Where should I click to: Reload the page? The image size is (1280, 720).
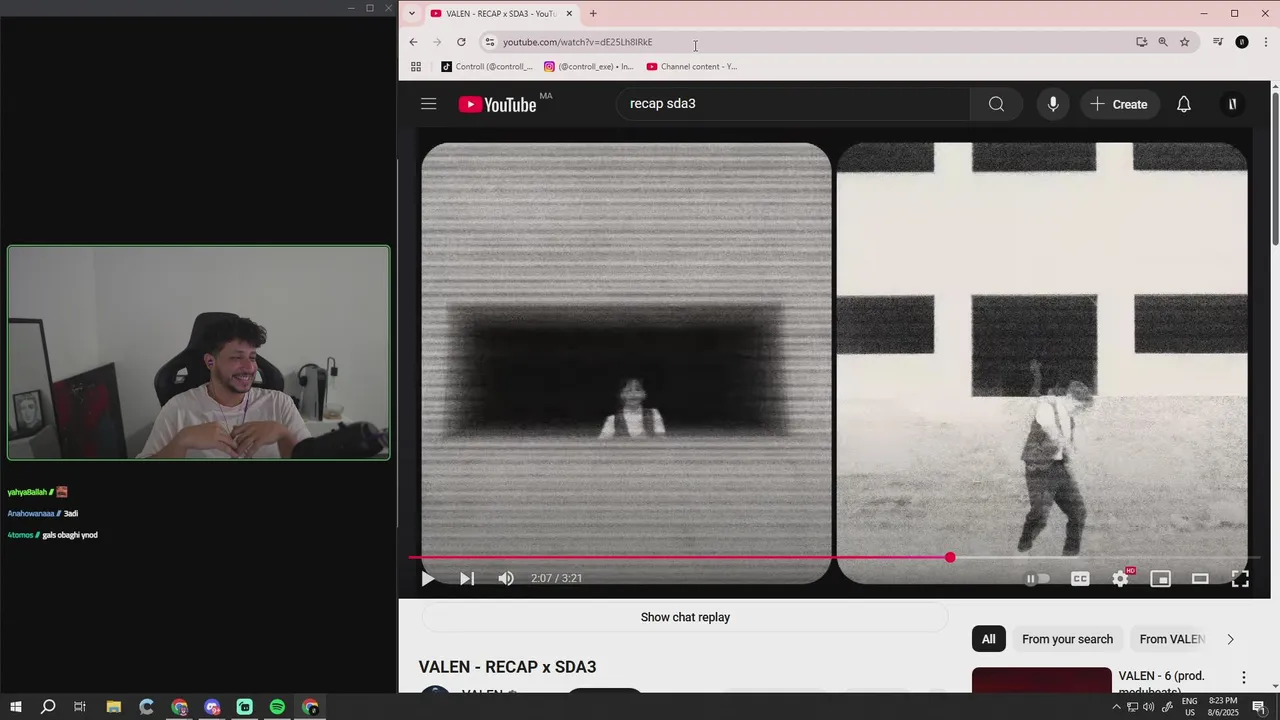[x=461, y=42]
